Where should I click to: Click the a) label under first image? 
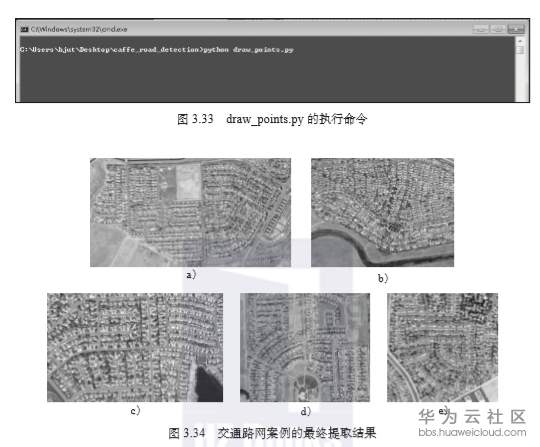point(191,274)
